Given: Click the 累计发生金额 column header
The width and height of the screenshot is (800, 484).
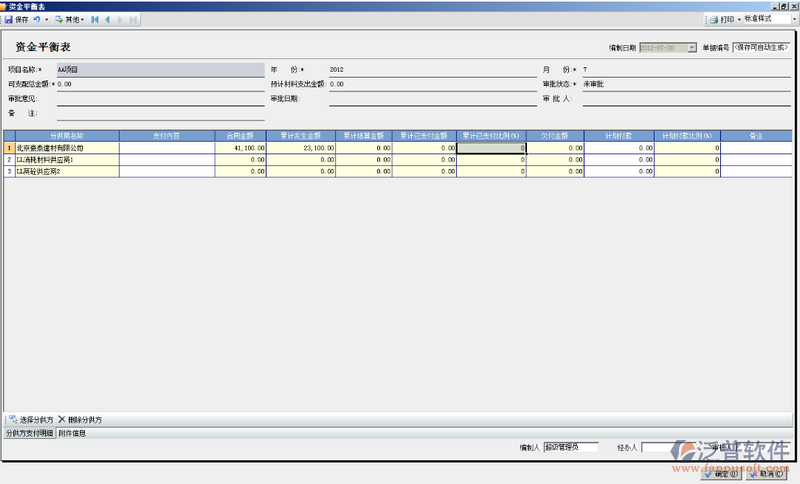Looking at the screenshot, I should point(301,136).
